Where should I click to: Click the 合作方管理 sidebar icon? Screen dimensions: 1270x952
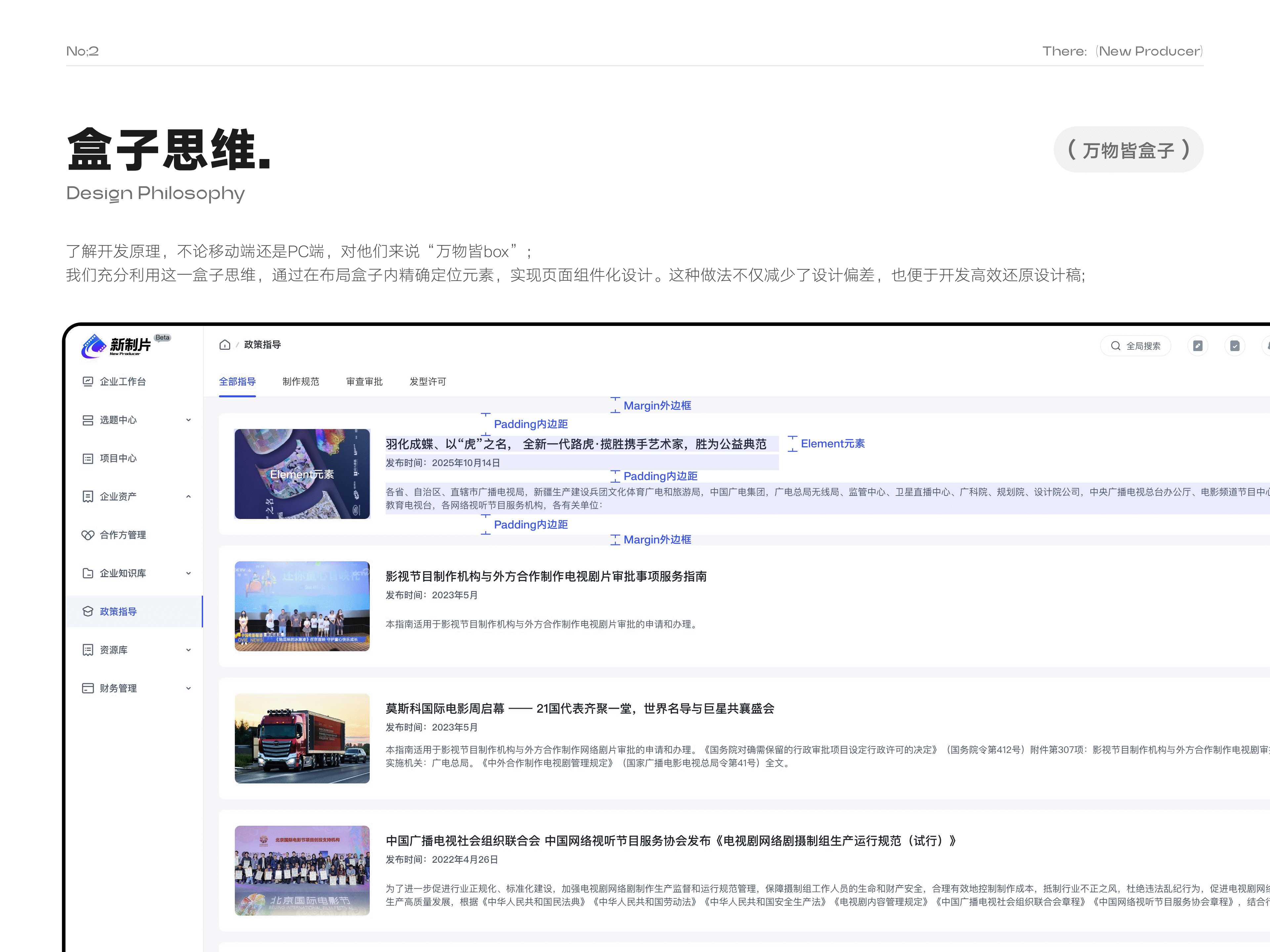88,535
